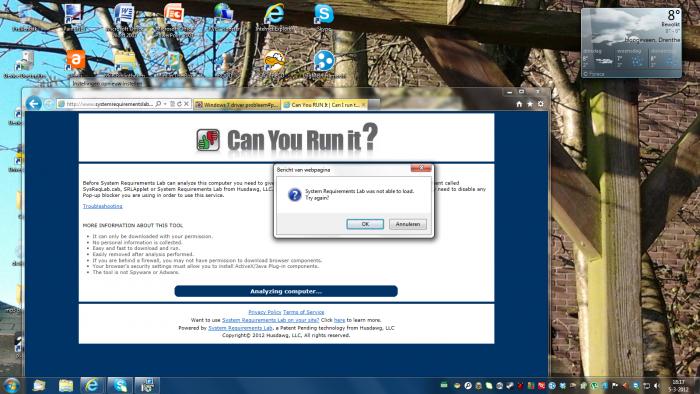The image size is (700, 394).
Task: Open the Troubleshooting link
Action: tap(102, 206)
